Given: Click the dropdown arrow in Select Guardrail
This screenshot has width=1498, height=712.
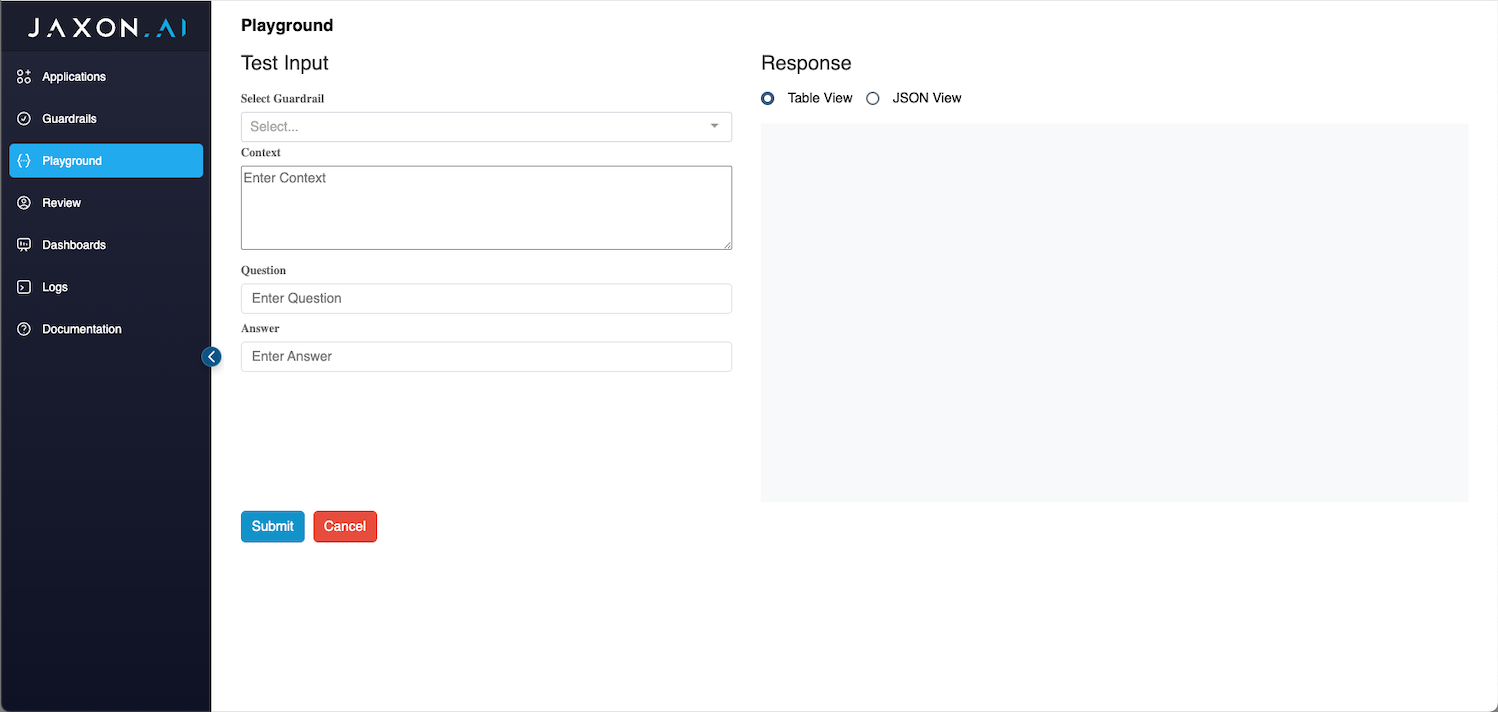Looking at the screenshot, I should click(714, 127).
